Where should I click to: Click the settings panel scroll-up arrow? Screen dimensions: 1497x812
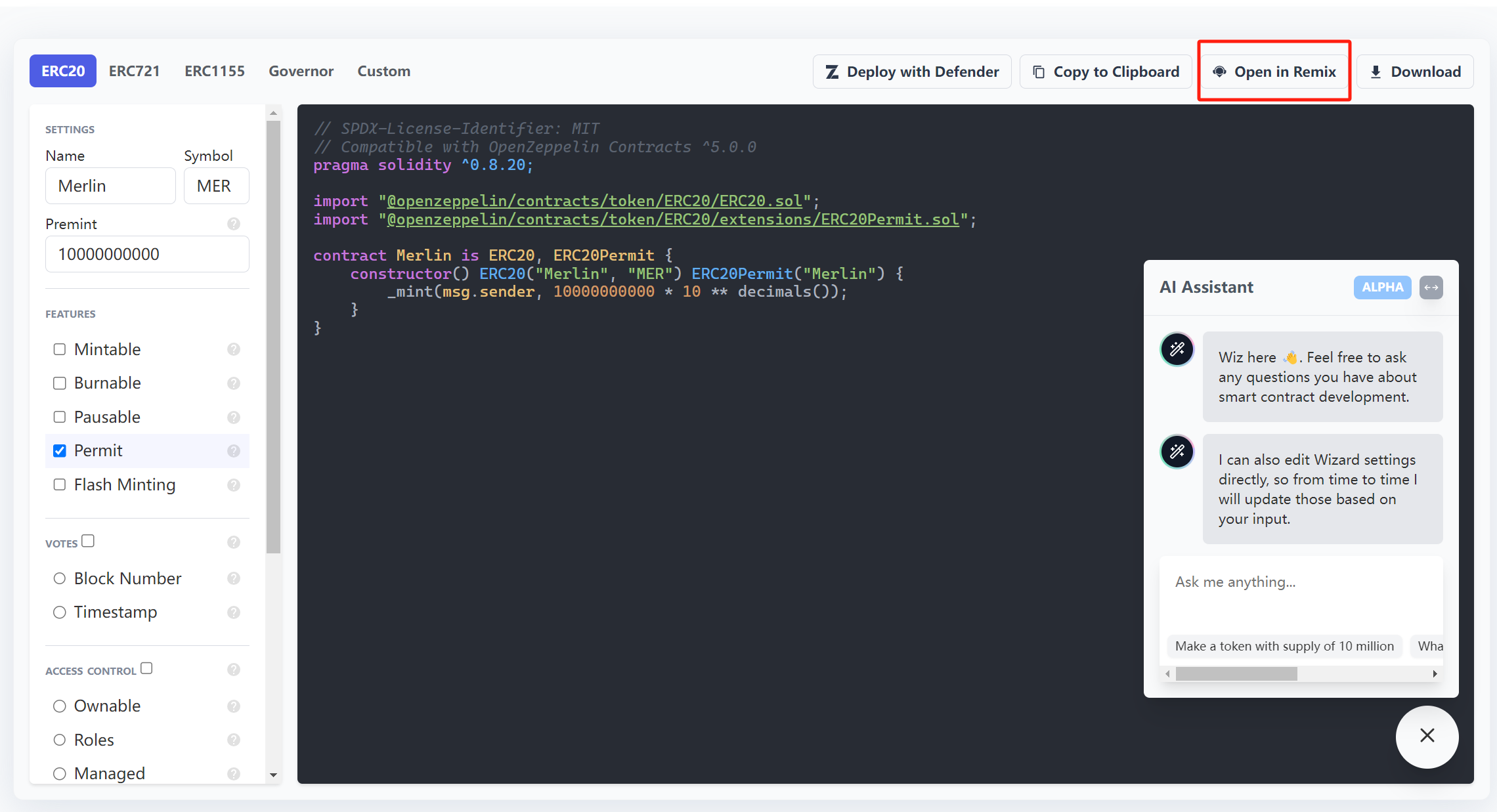pos(274,113)
